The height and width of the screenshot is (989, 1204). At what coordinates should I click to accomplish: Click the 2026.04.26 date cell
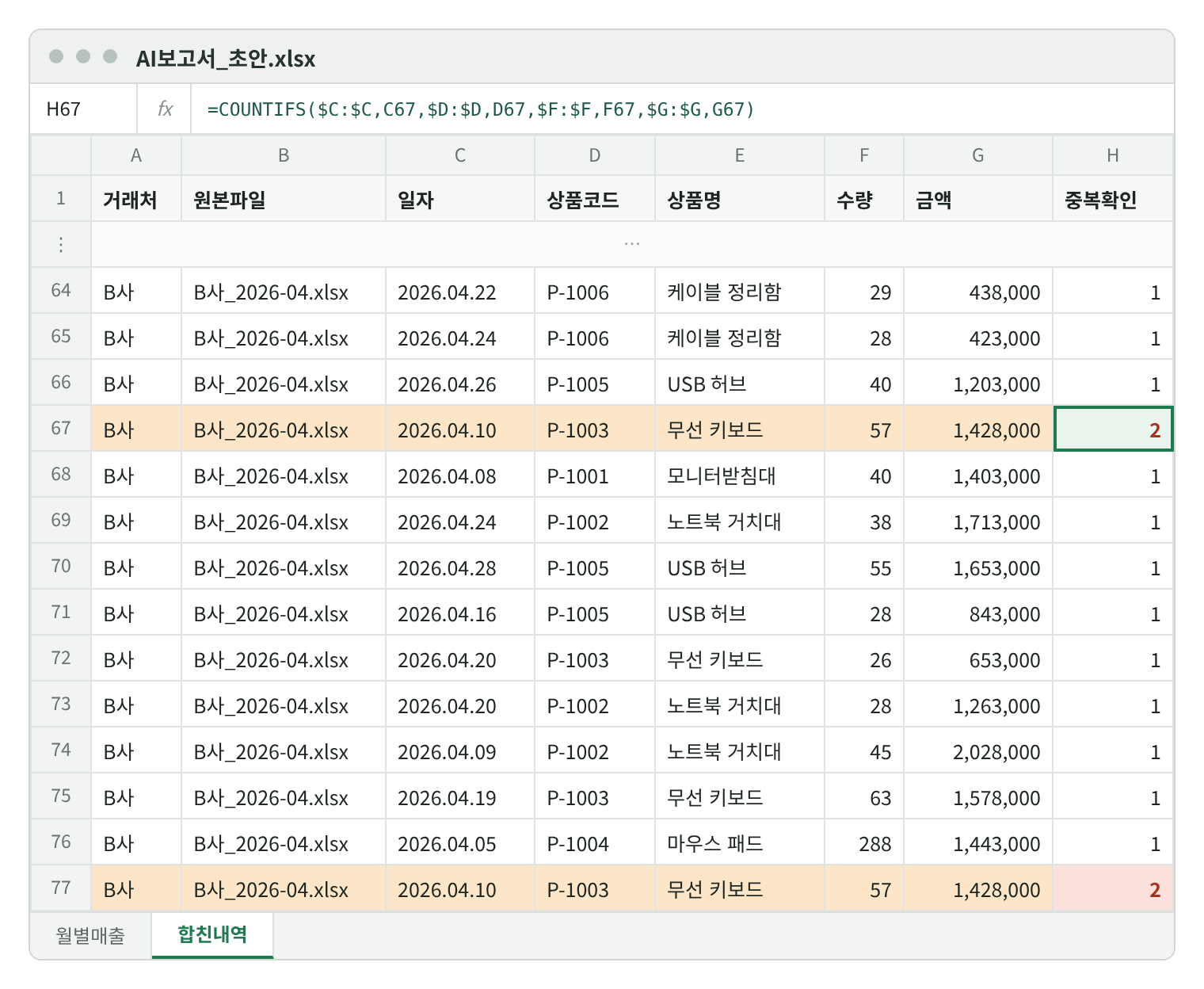point(460,383)
